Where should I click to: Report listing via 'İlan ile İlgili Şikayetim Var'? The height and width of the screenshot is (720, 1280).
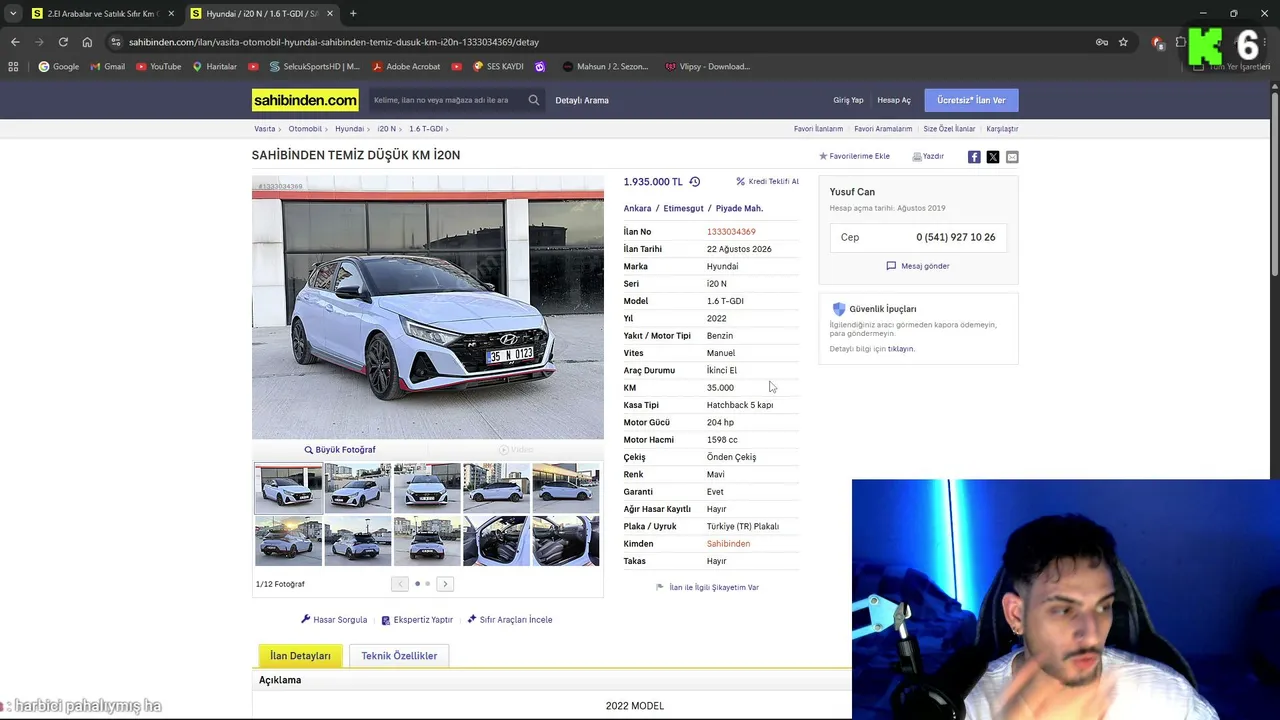(707, 588)
